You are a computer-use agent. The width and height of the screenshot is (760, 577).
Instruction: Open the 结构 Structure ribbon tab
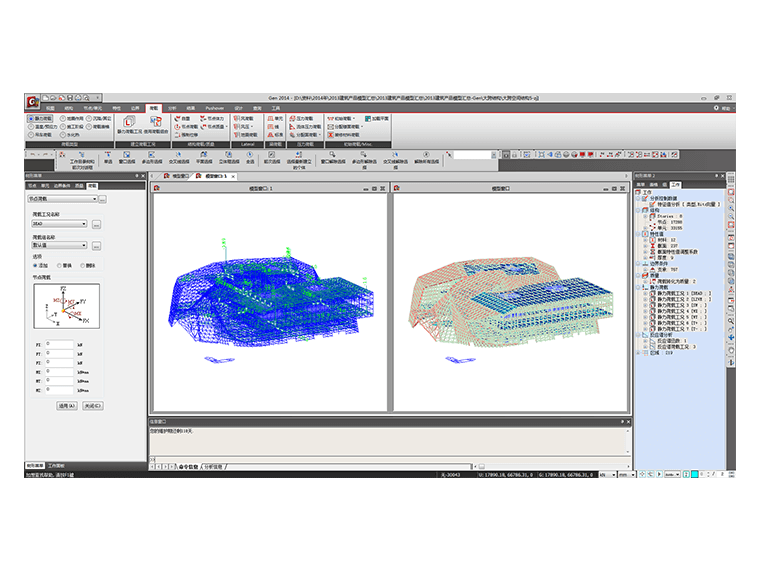click(x=69, y=108)
